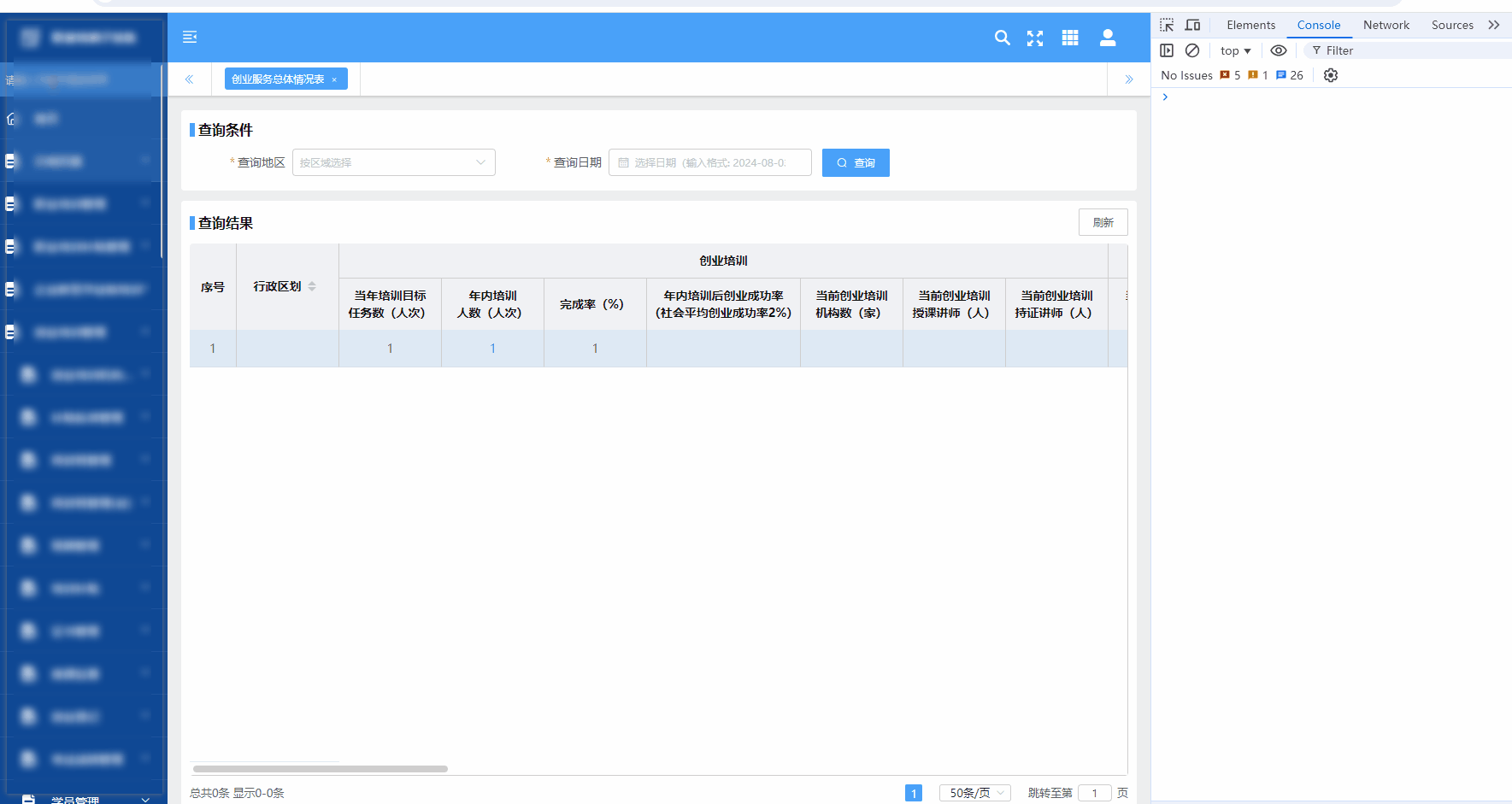Click the 26 messages issue counter

coord(1290,75)
